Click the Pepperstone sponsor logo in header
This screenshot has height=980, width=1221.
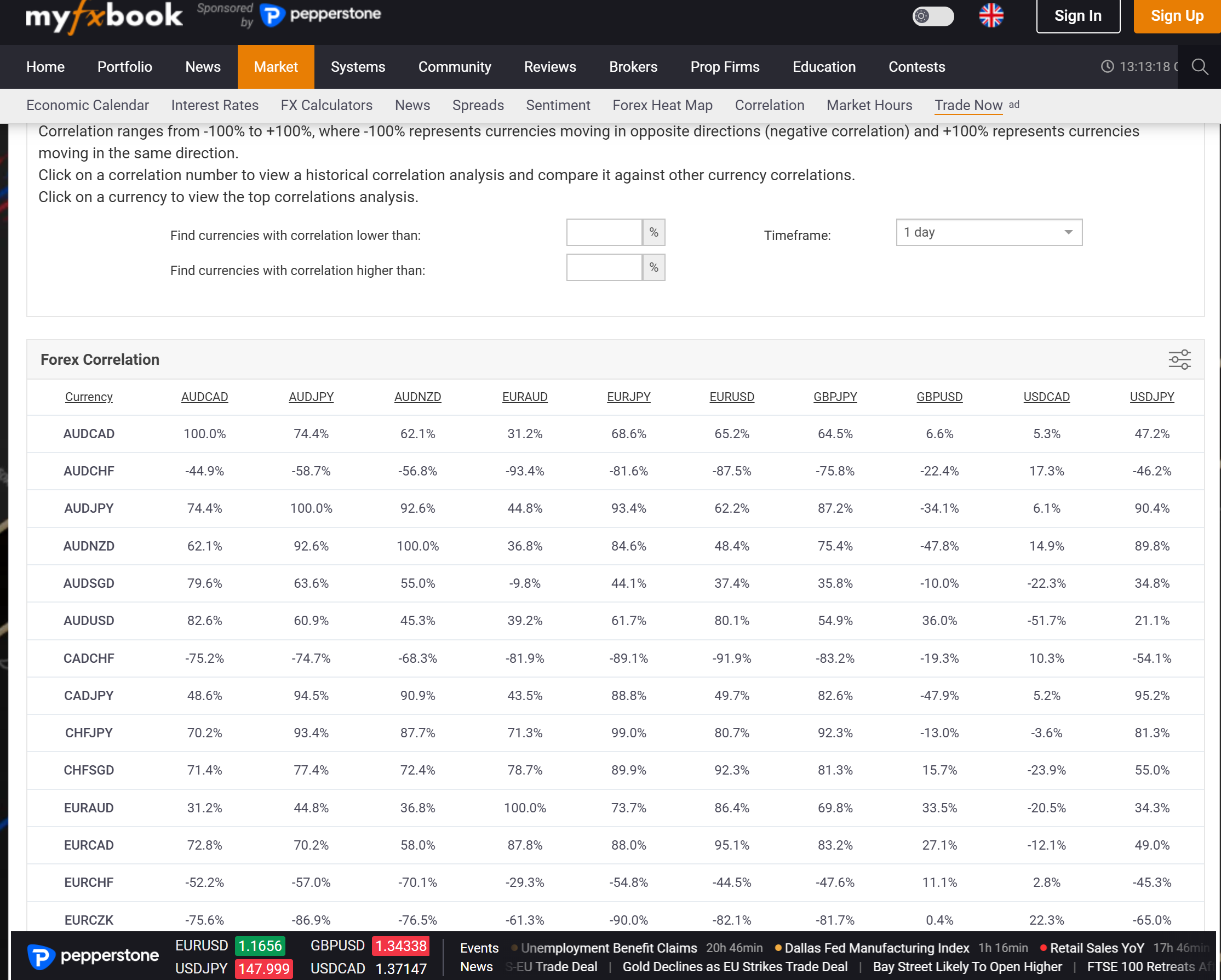[x=320, y=15]
